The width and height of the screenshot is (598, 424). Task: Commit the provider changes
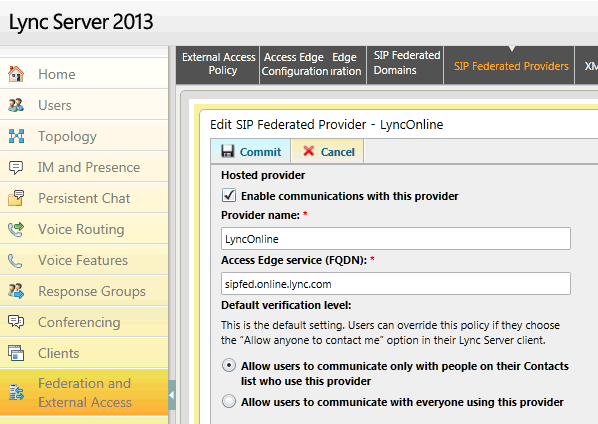pos(251,151)
